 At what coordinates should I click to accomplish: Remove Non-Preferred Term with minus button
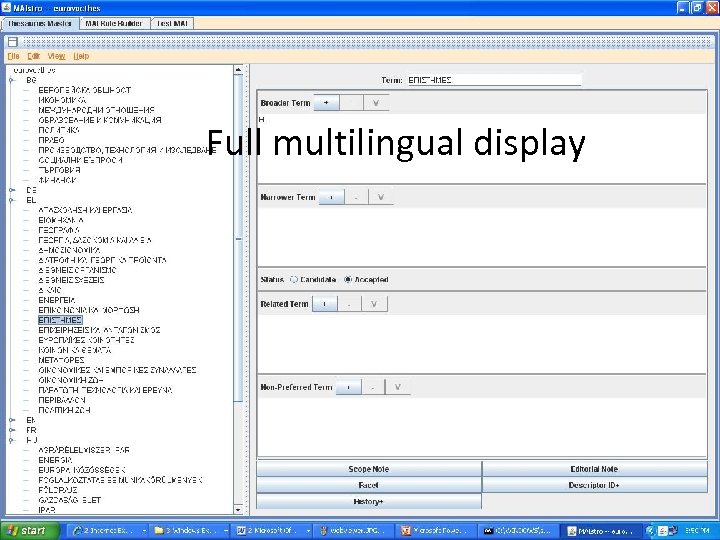click(x=373, y=388)
